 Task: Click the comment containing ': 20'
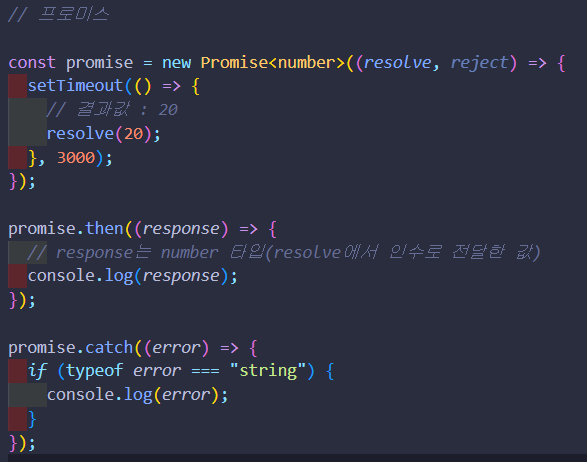pyautogui.click(x=112, y=110)
